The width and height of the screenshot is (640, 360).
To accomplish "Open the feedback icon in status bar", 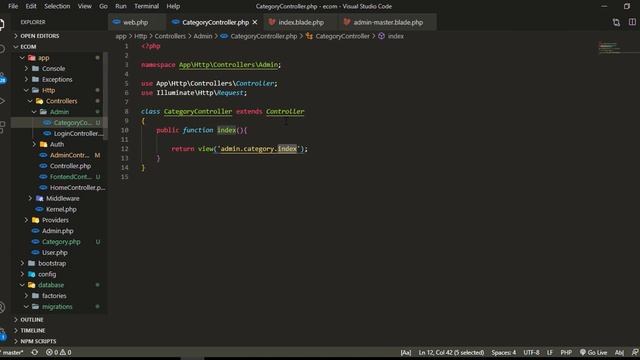I will 635,352.
